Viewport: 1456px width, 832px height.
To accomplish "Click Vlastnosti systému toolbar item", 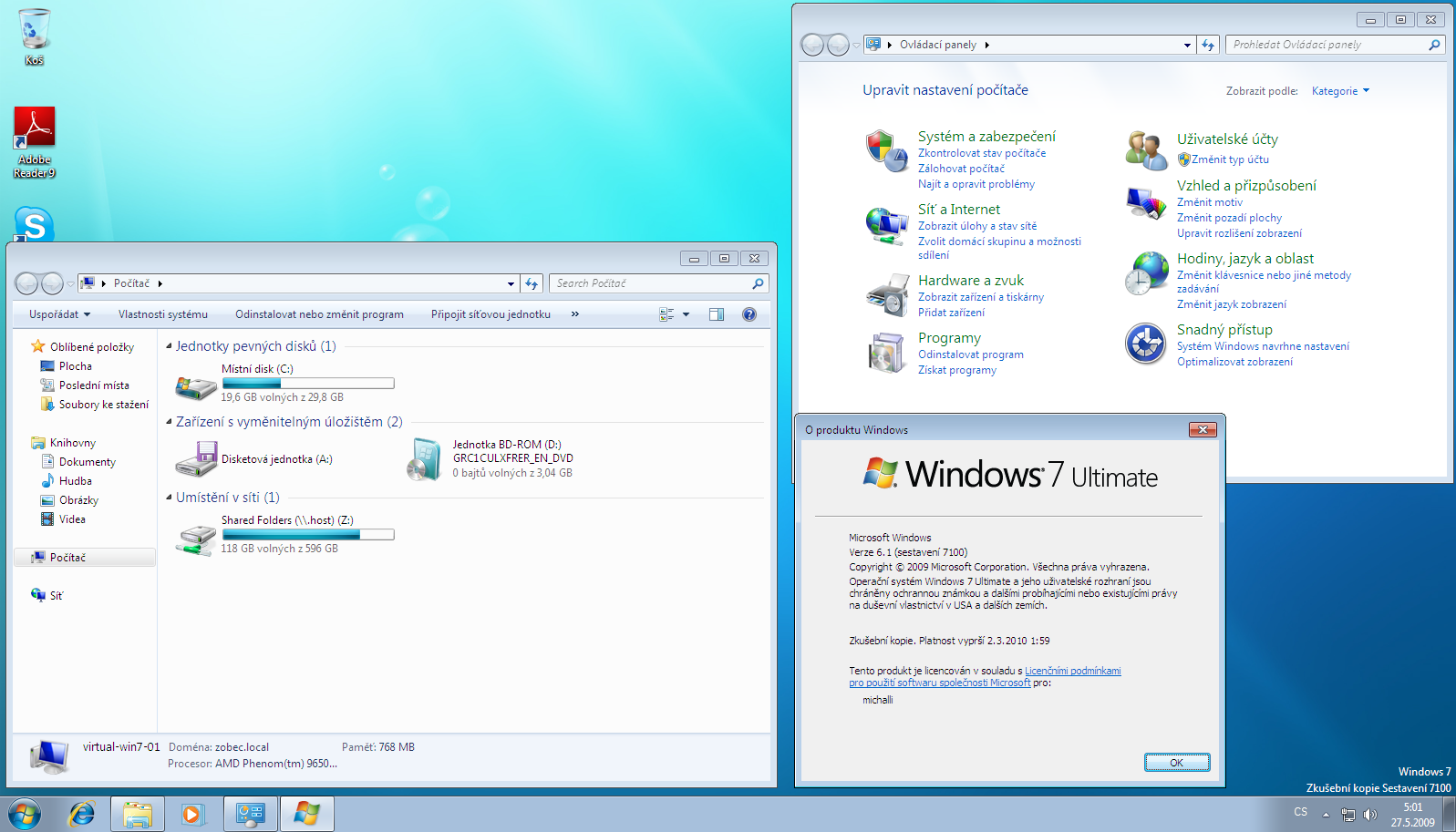I will [163, 314].
